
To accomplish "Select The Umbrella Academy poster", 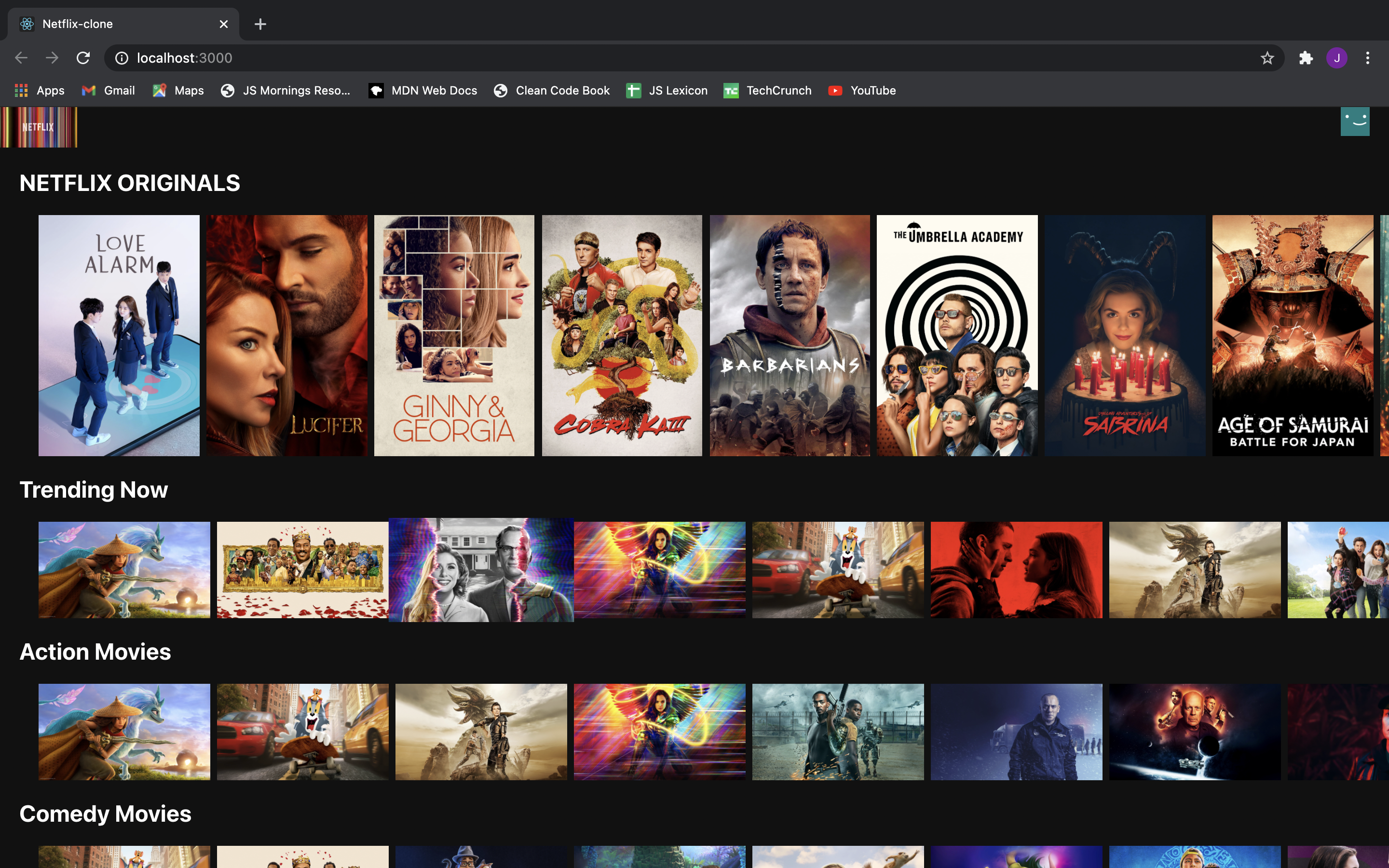I will tap(957, 335).
